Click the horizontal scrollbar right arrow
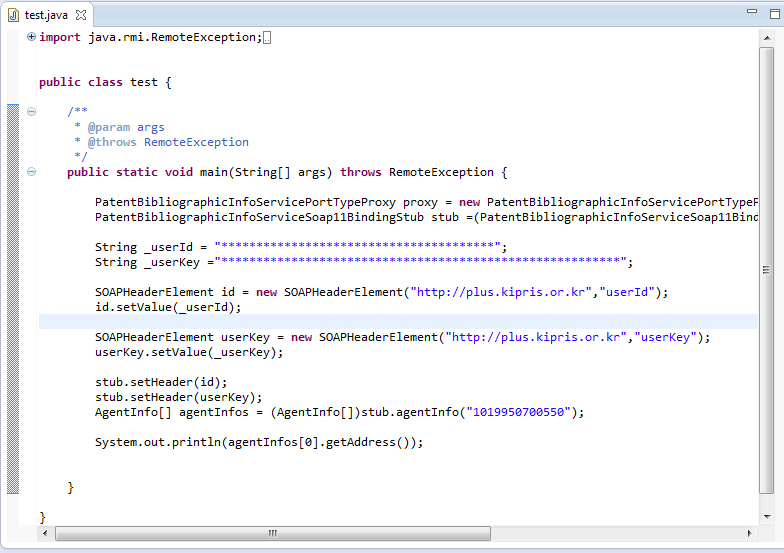 click(751, 533)
